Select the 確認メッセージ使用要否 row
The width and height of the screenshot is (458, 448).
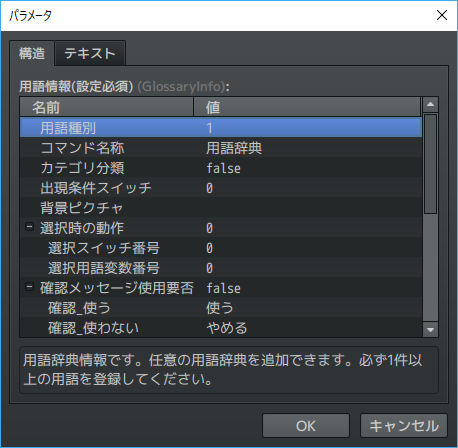click(x=221, y=288)
